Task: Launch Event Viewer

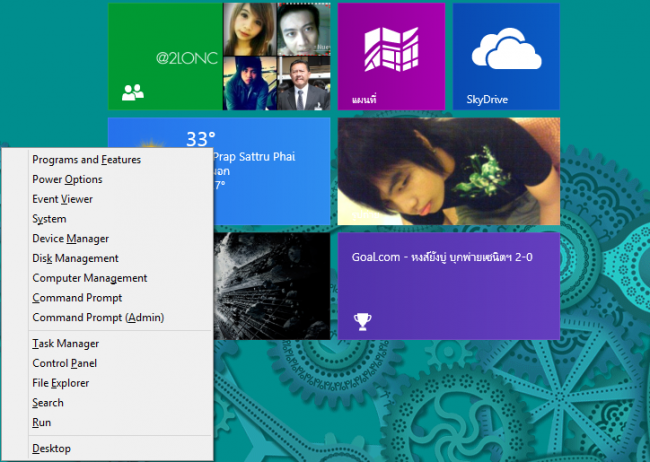Action: pos(62,199)
